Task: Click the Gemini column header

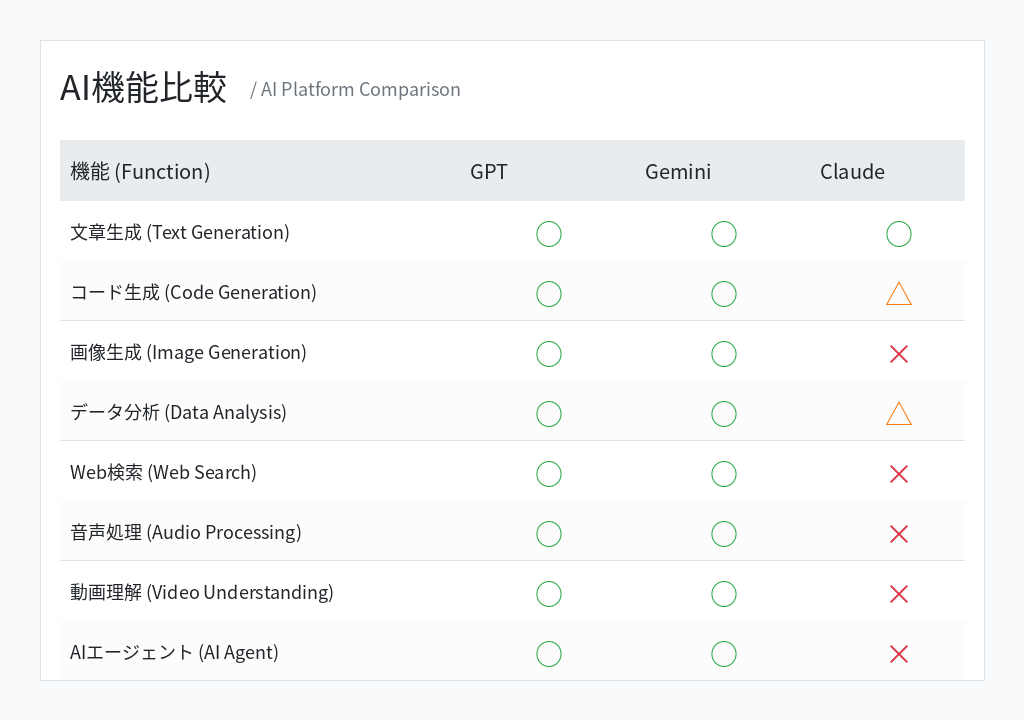Action: click(678, 172)
